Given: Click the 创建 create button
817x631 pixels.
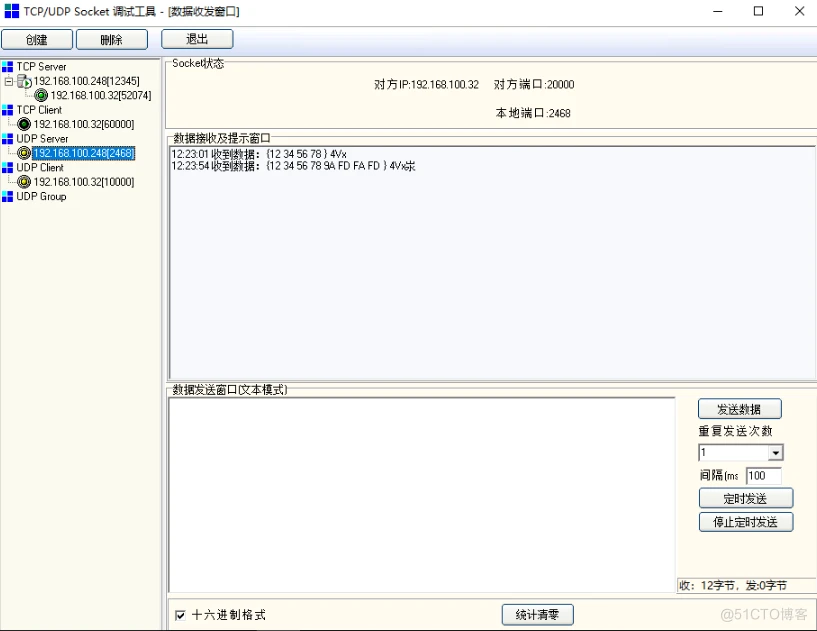Looking at the screenshot, I should pyautogui.click(x=36, y=39).
